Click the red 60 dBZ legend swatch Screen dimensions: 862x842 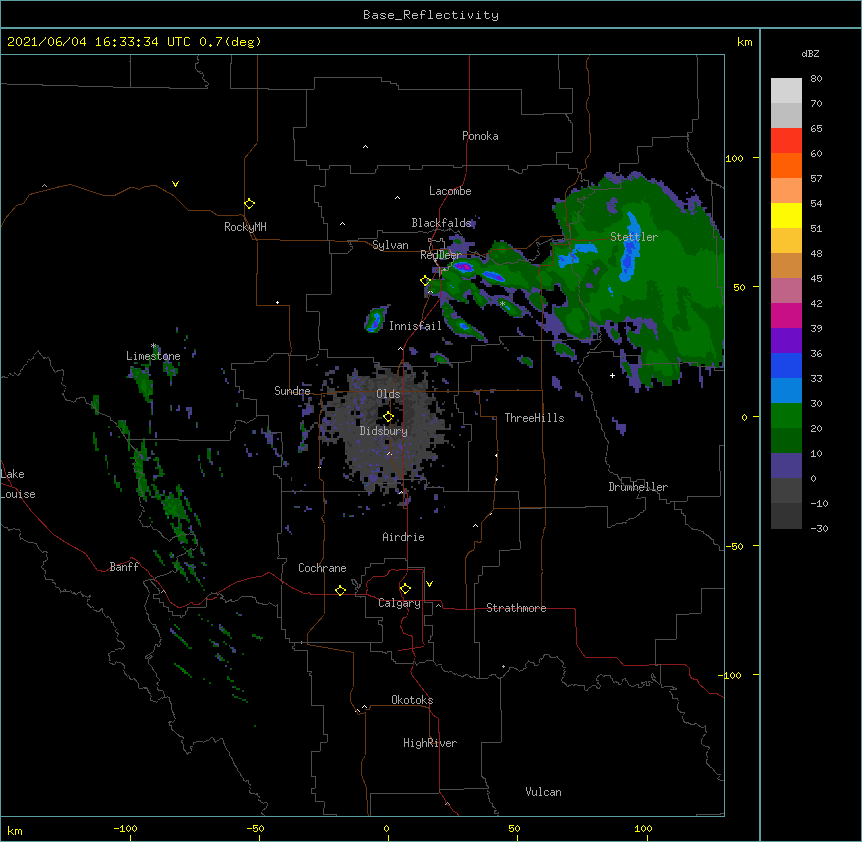[x=786, y=141]
